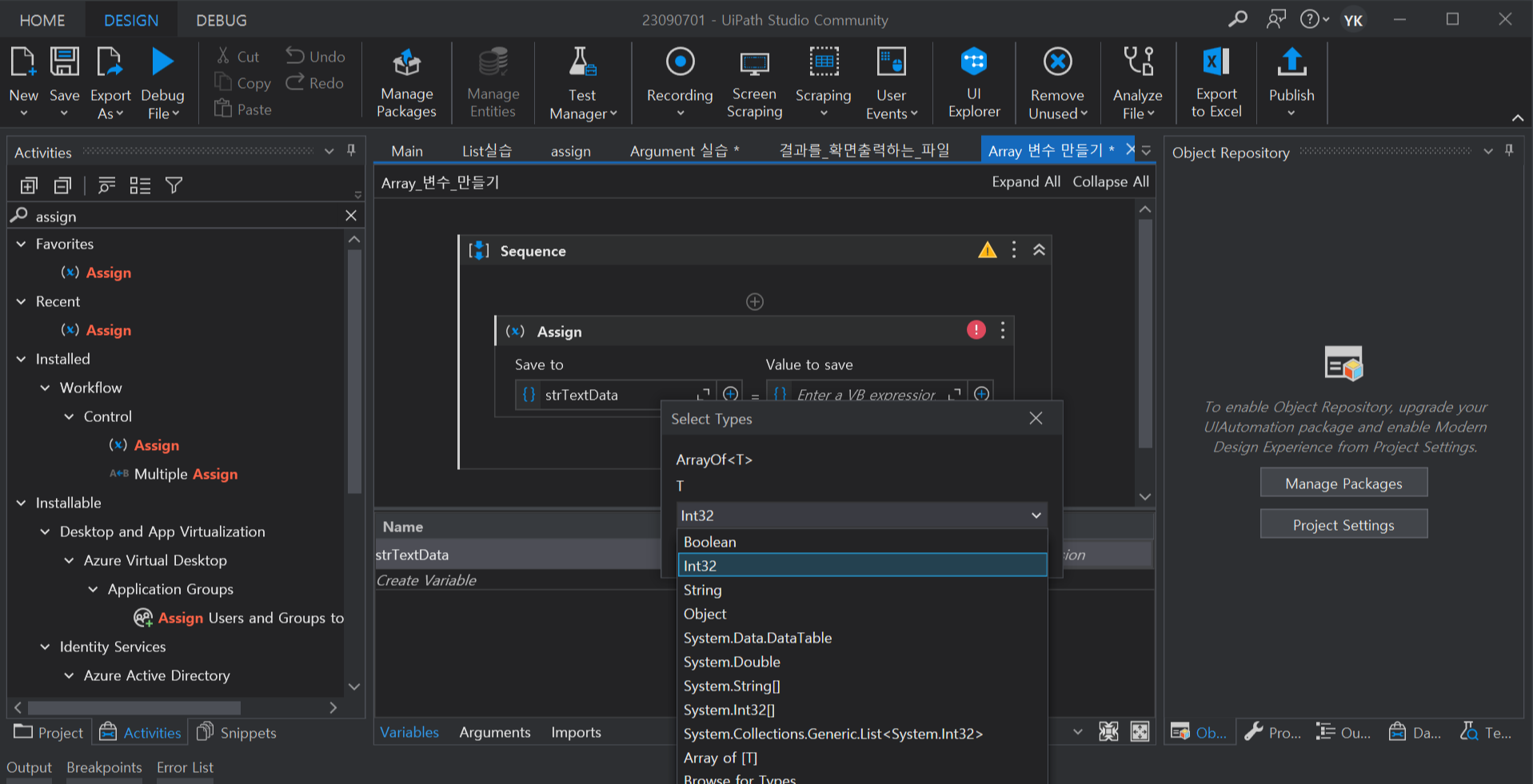
Task: Click Cut in the ribbon
Action: pos(238,57)
